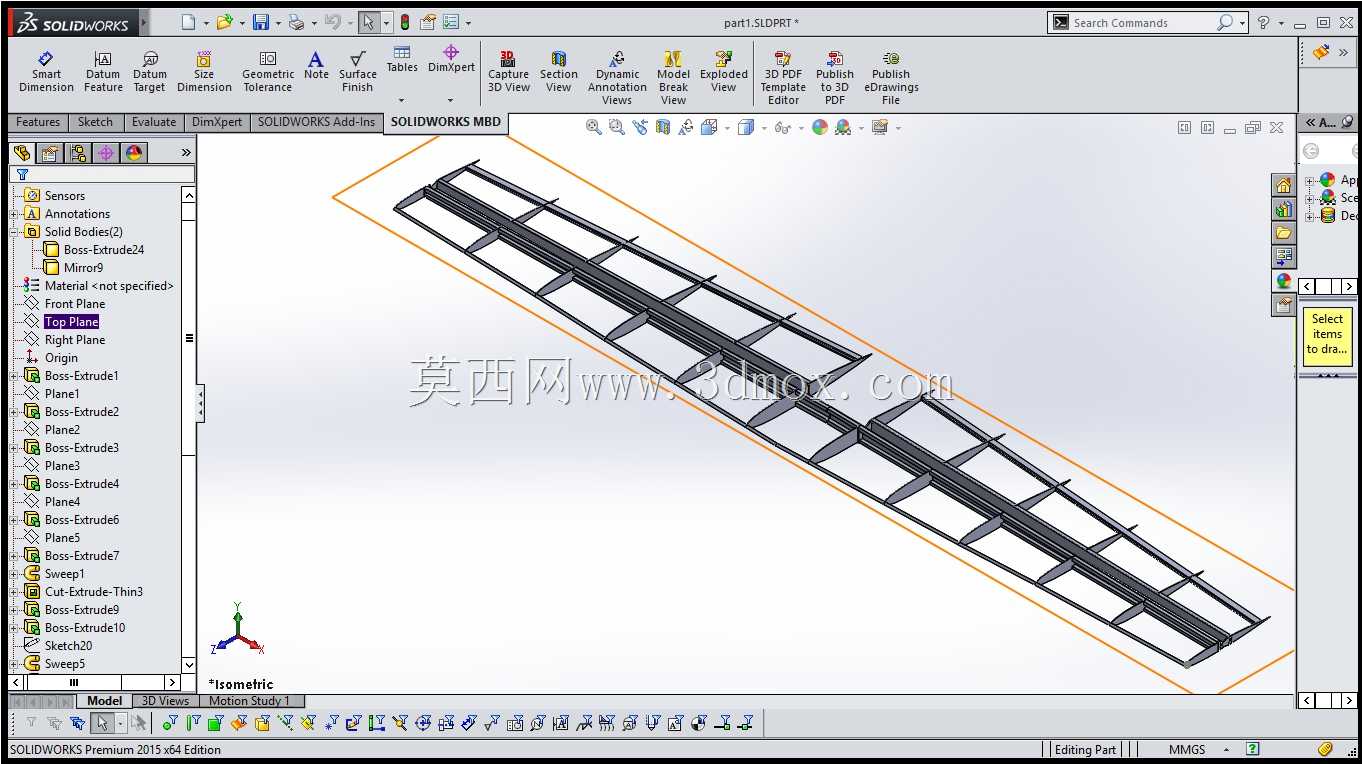
Task: Open the ConfigurationManager tab icon
Action: pyautogui.click(x=77, y=153)
